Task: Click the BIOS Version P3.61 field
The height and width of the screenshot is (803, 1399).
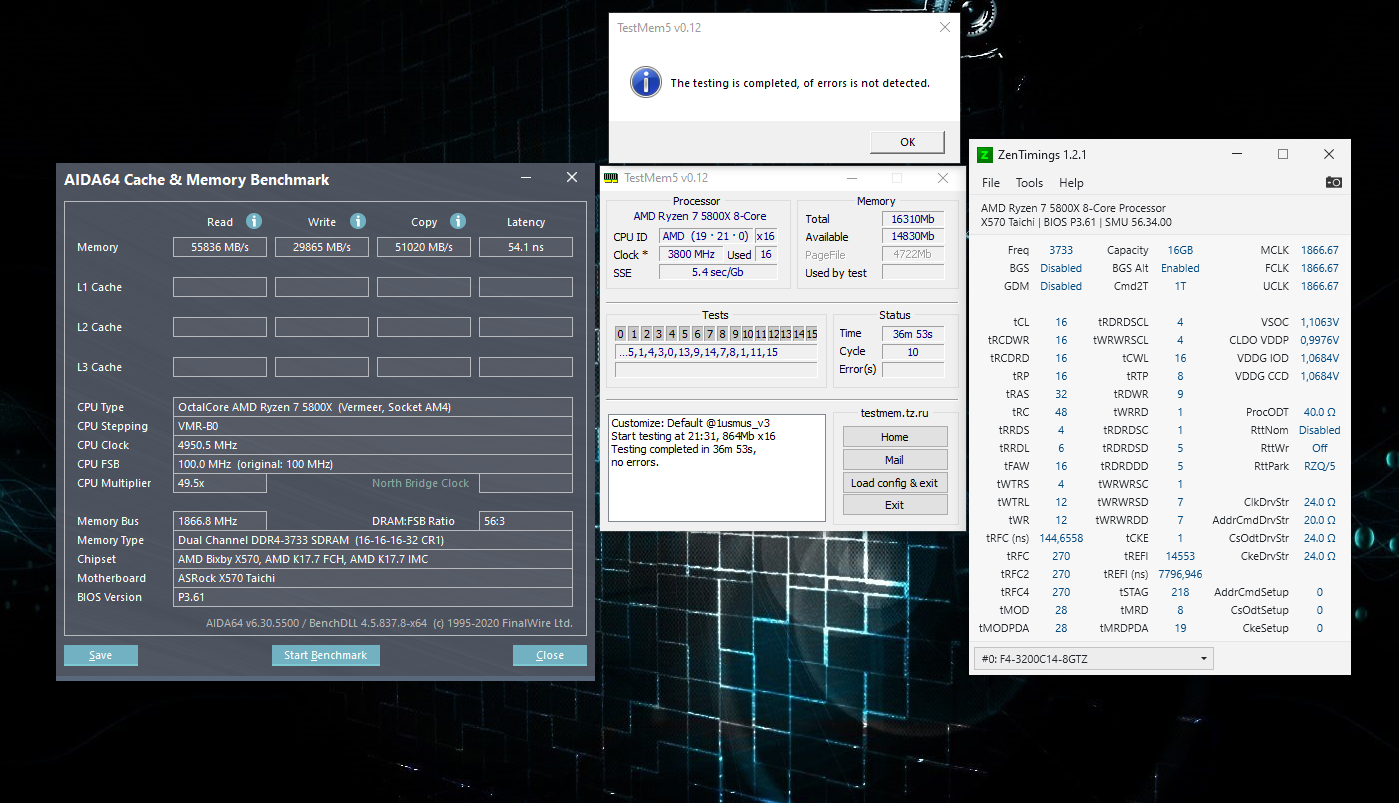Action: point(373,597)
